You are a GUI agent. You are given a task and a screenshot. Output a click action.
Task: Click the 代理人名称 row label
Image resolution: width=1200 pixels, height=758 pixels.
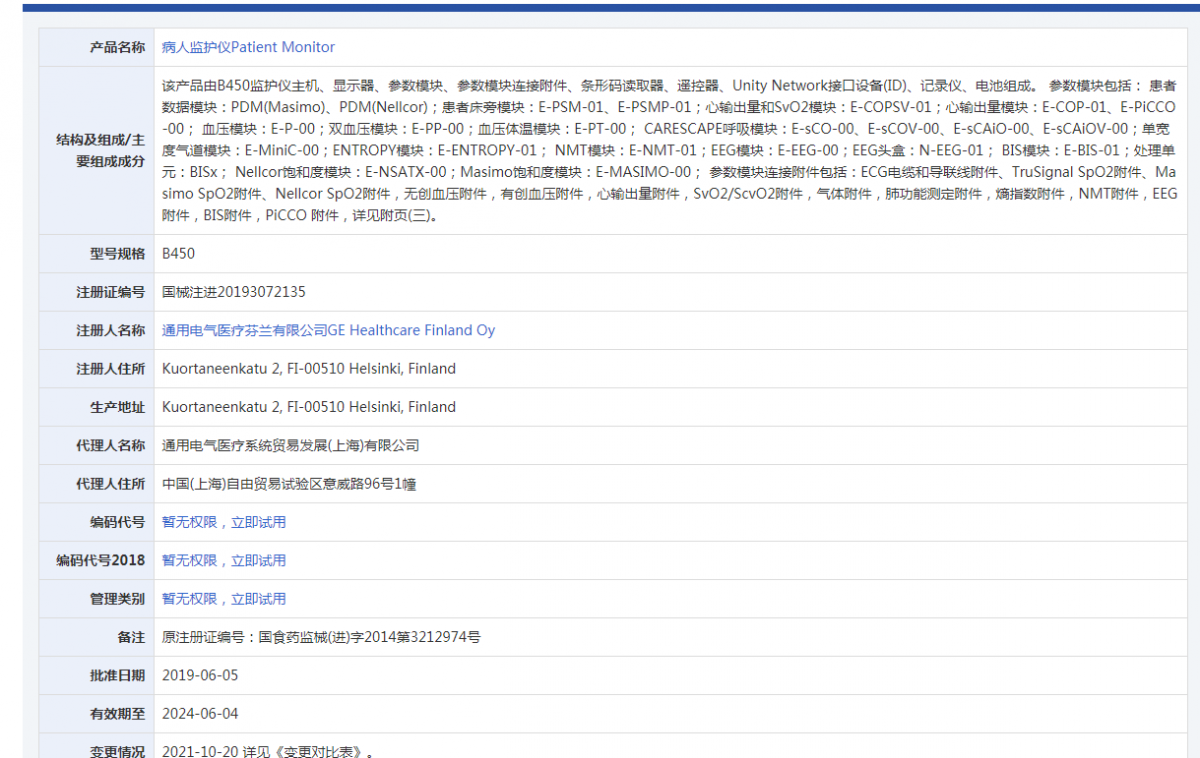tap(110, 445)
